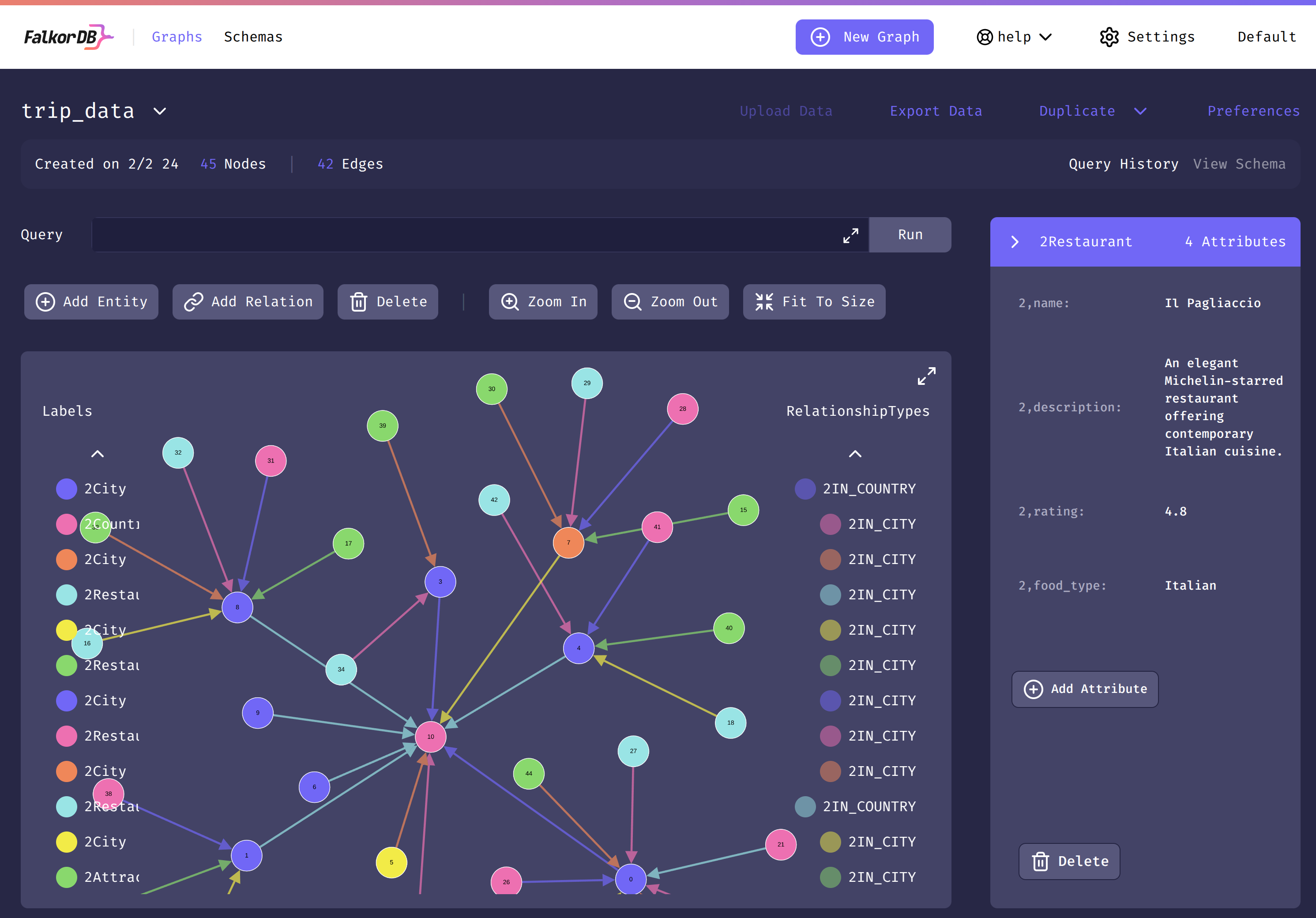
Task: Open Settings with the gear icon
Action: click(1147, 37)
